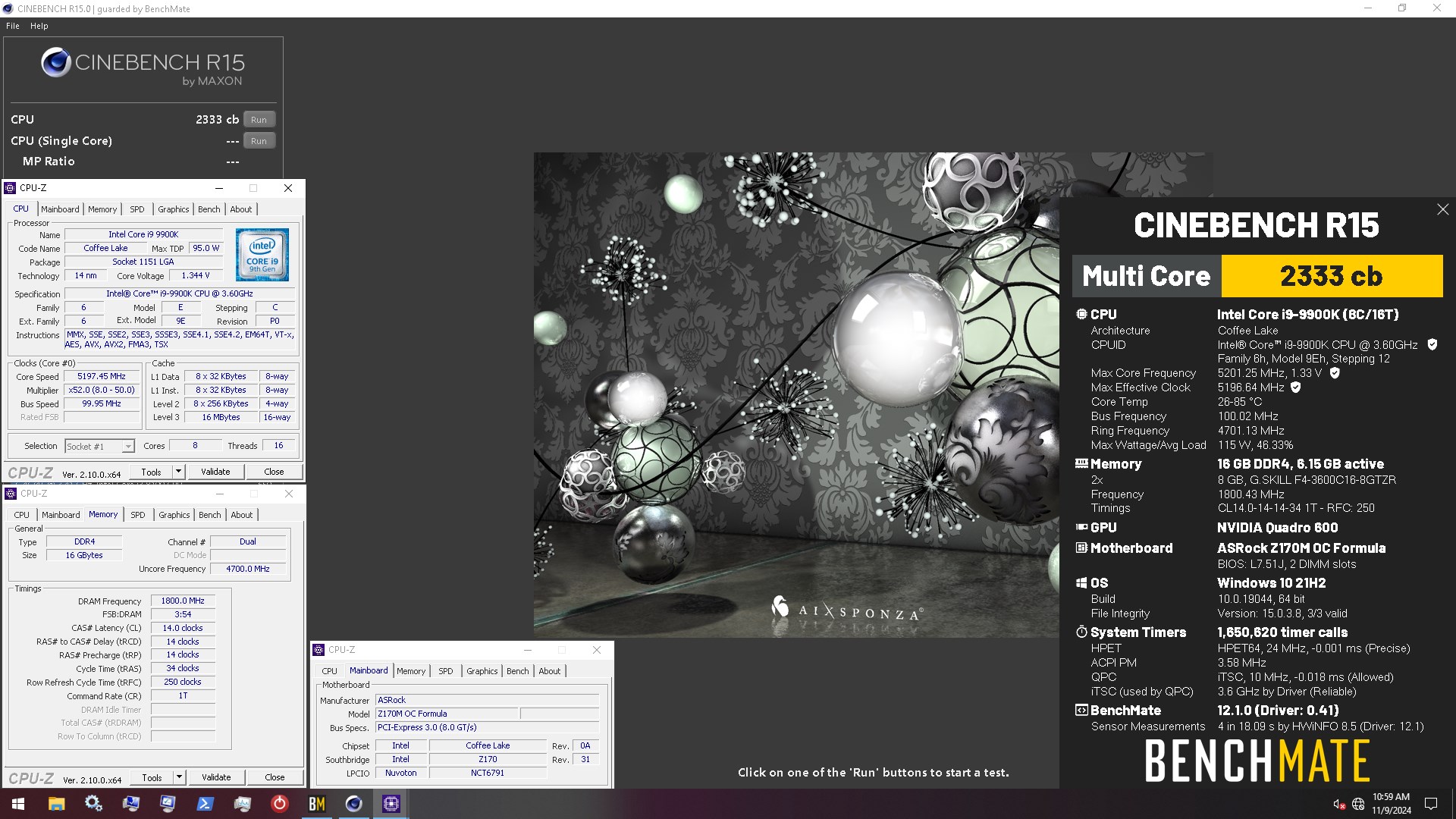Launch the PowerShell taskbar icon

pos(205,804)
